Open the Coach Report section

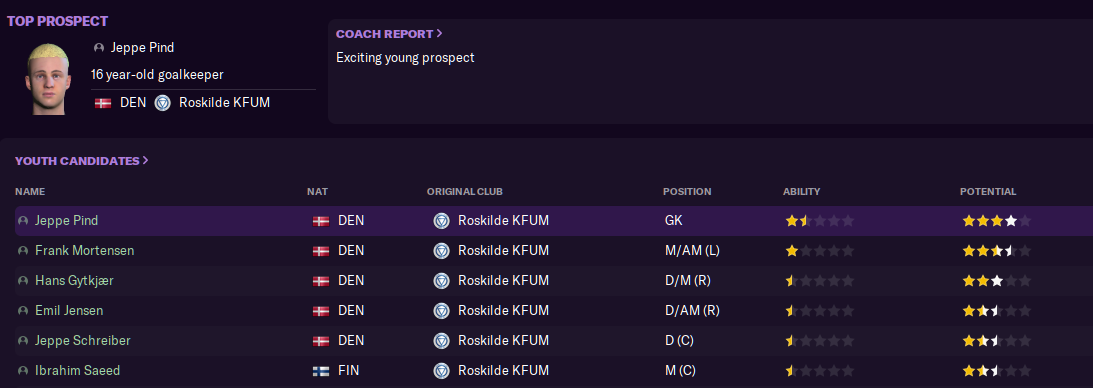click(389, 34)
